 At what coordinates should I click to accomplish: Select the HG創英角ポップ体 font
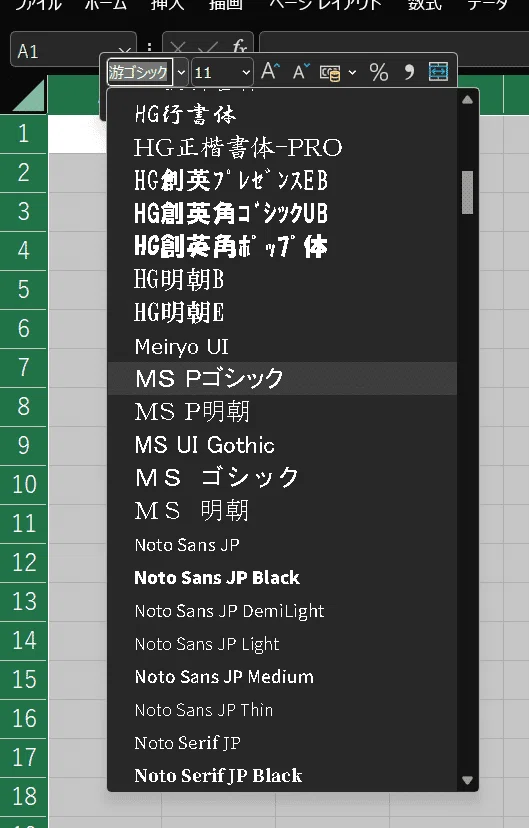[282, 246]
